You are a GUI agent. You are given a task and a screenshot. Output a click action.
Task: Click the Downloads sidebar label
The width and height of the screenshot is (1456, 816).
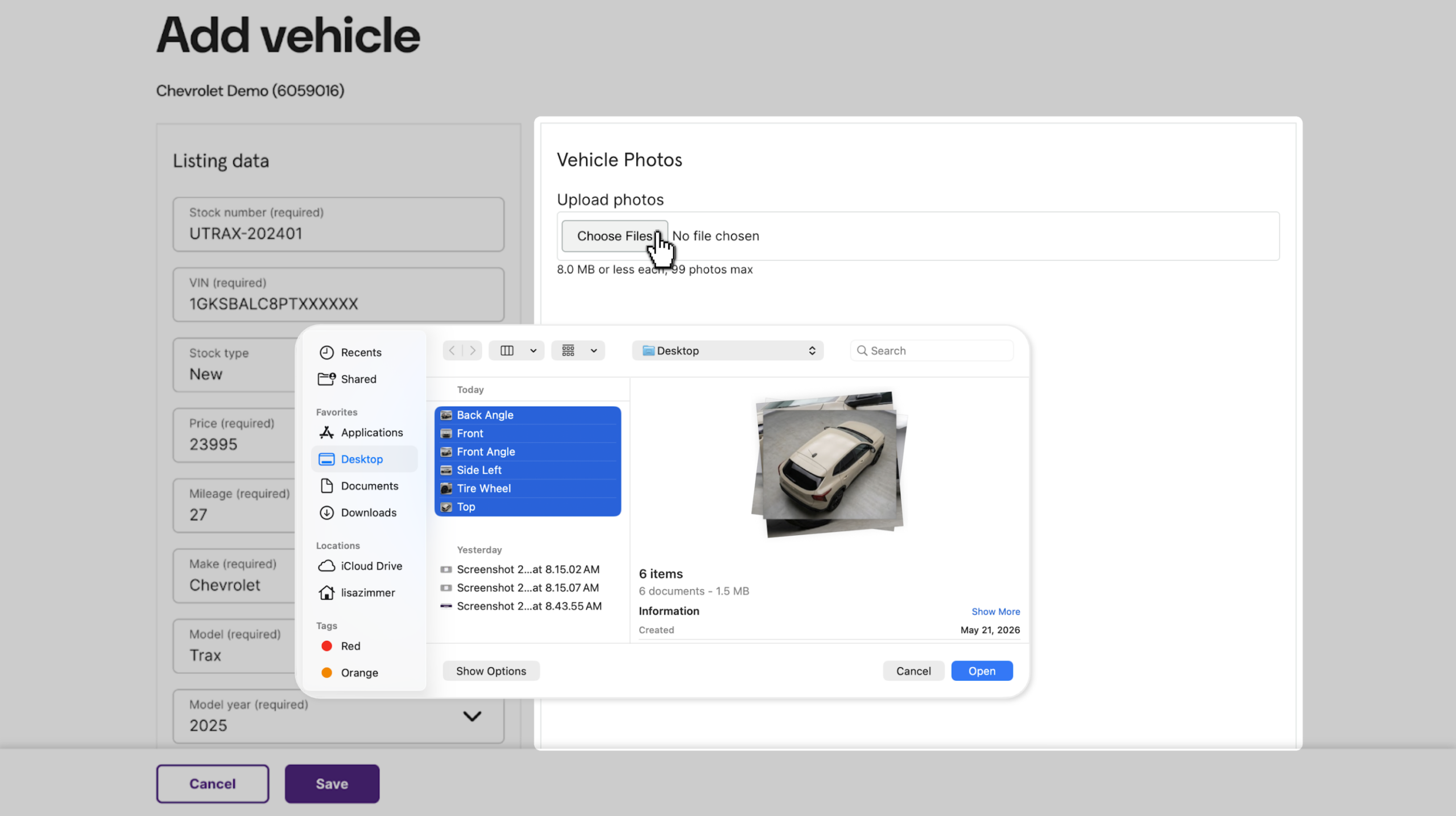[x=369, y=512]
